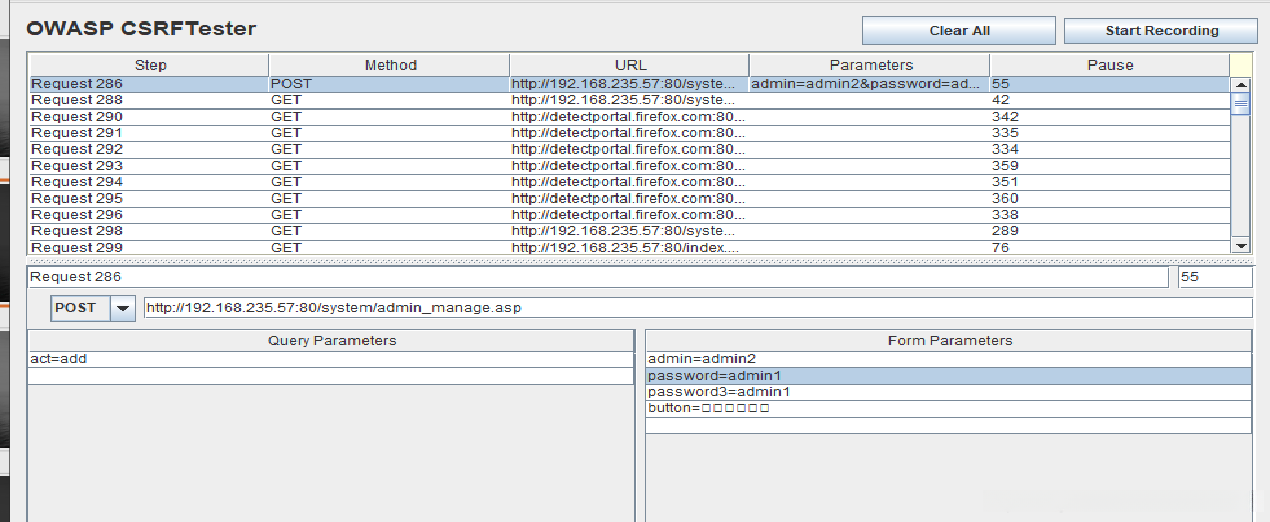The height and width of the screenshot is (522, 1270).
Task: Sort by the Method column header
Action: (x=389, y=65)
